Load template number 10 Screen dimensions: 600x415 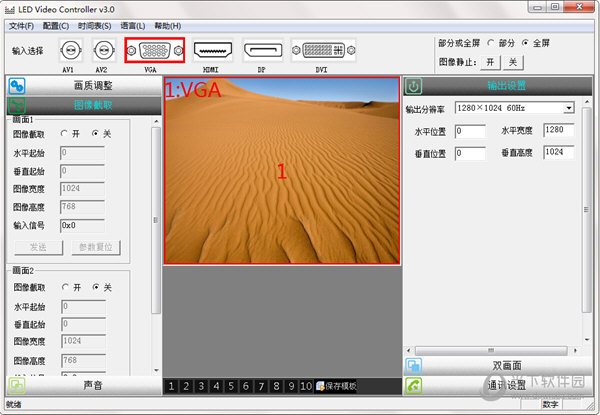coord(306,386)
